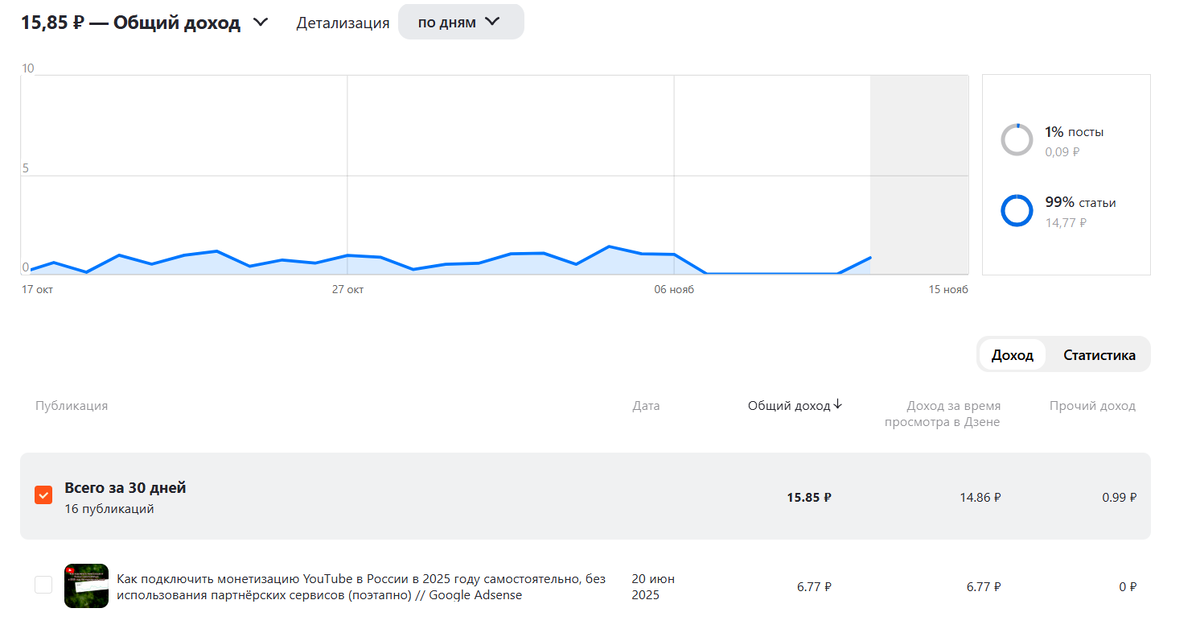Click the 15 нояб axis label
Image resolution: width=1200 pixels, height=629 pixels.
pos(948,289)
